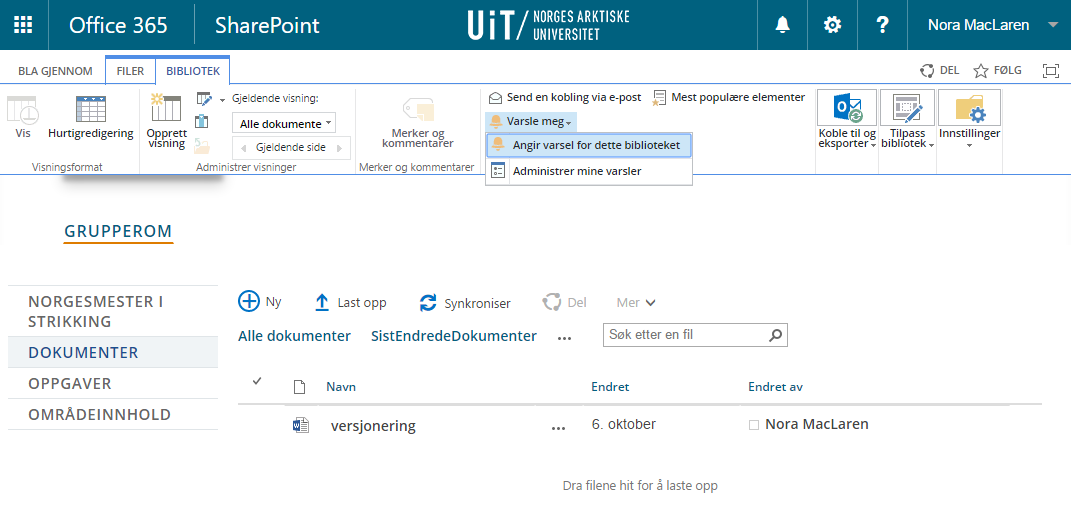Image resolution: width=1071 pixels, height=505 pixels.
Task: Click the help question mark icon
Action: pyautogui.click(x=882, y=25)
